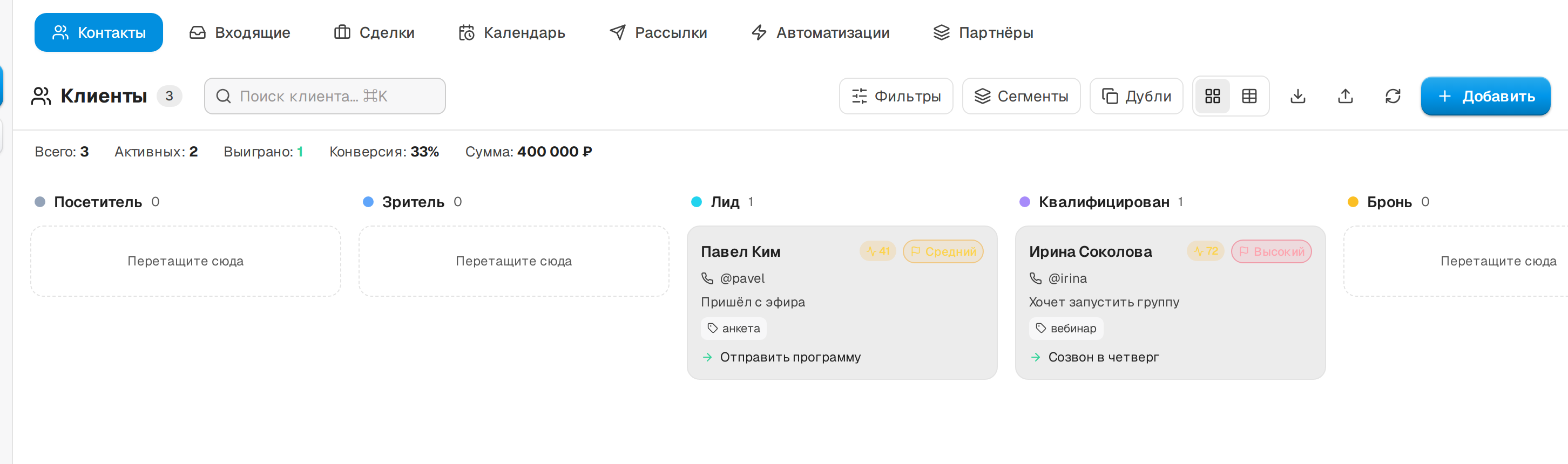This screenshot has height=464, width=1568.
Task: Switch to kanban card view
Action: tap(1212, 96)
